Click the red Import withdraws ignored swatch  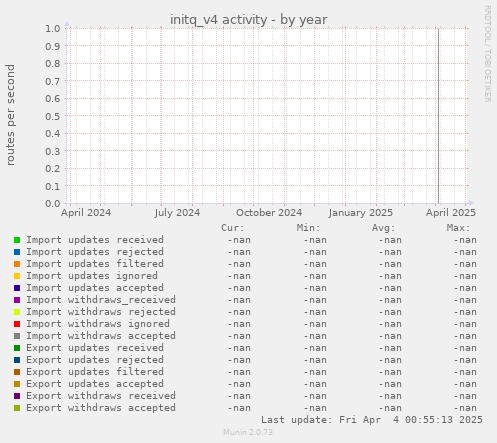[x=17, y=324]
